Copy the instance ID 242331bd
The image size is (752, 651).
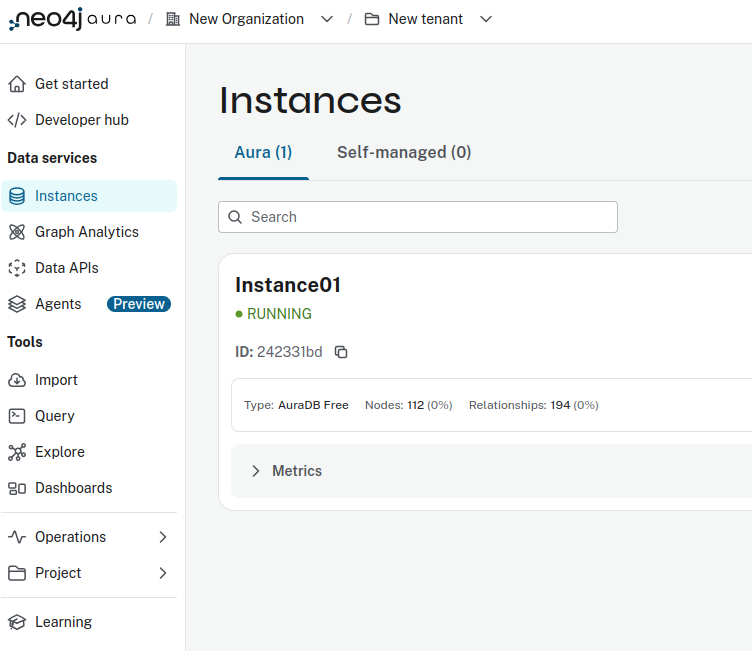[341, 352]
